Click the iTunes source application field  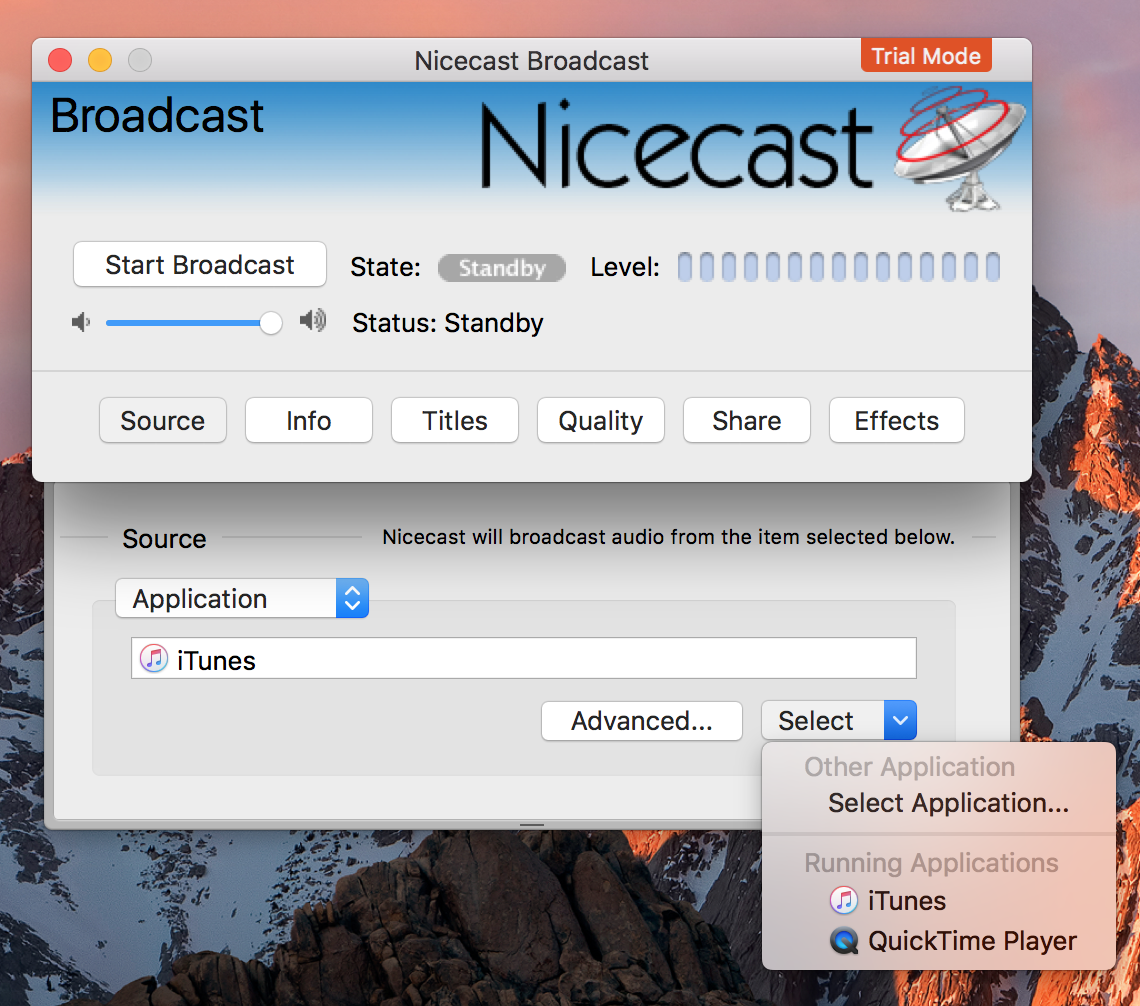523,659
